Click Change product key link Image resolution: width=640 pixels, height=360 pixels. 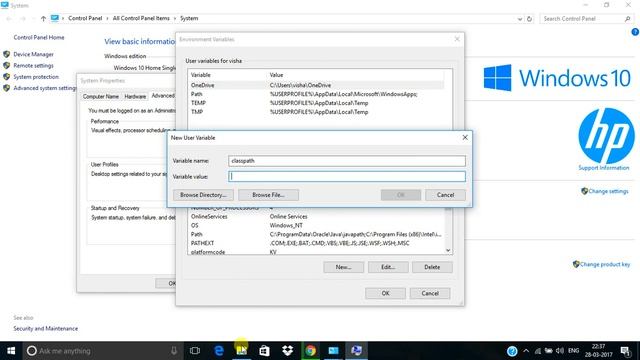[605, 264]
